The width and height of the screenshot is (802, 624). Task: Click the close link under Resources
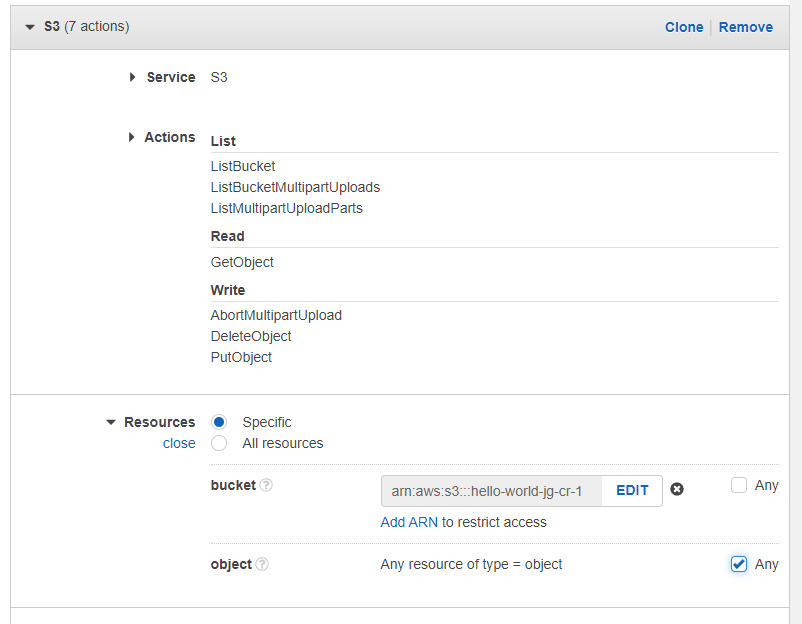click(179, 443)
